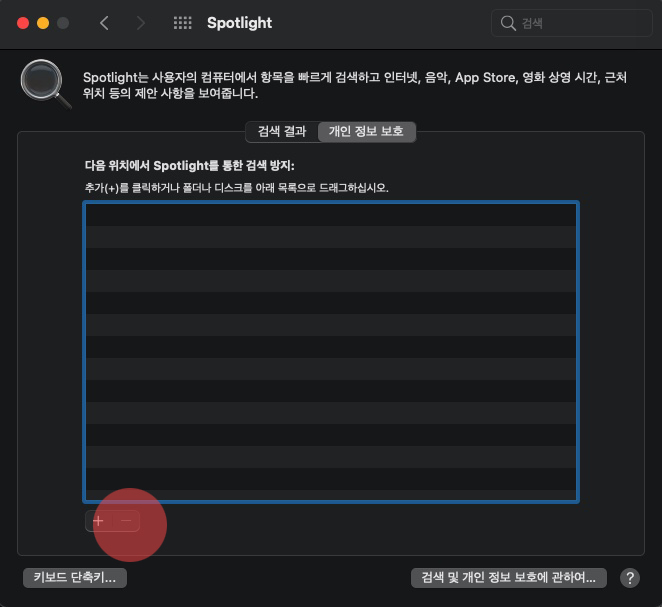Click the Spotlight magnifying glass icon
The width and height of the screenshot is (662, 607).
45,84
